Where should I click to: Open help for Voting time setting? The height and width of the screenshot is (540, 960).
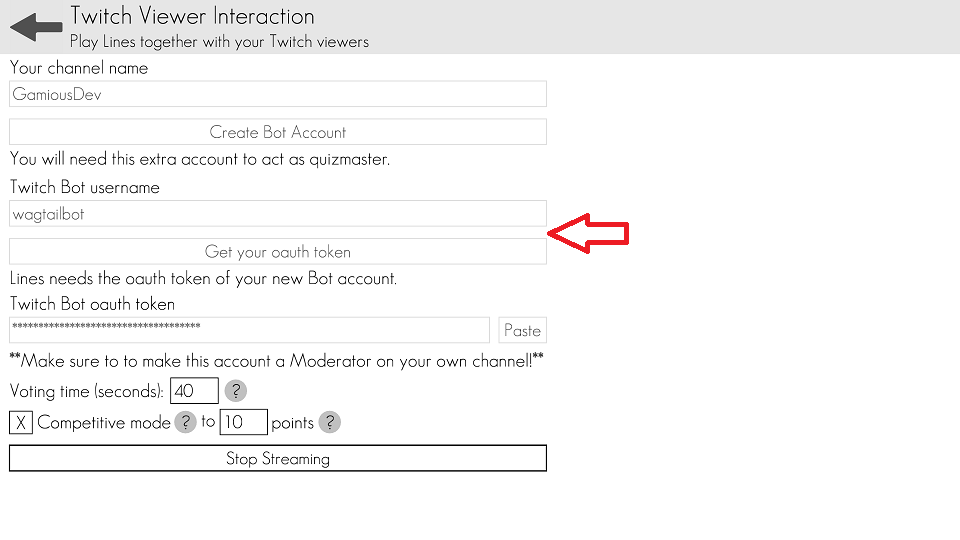pos(235,391)
